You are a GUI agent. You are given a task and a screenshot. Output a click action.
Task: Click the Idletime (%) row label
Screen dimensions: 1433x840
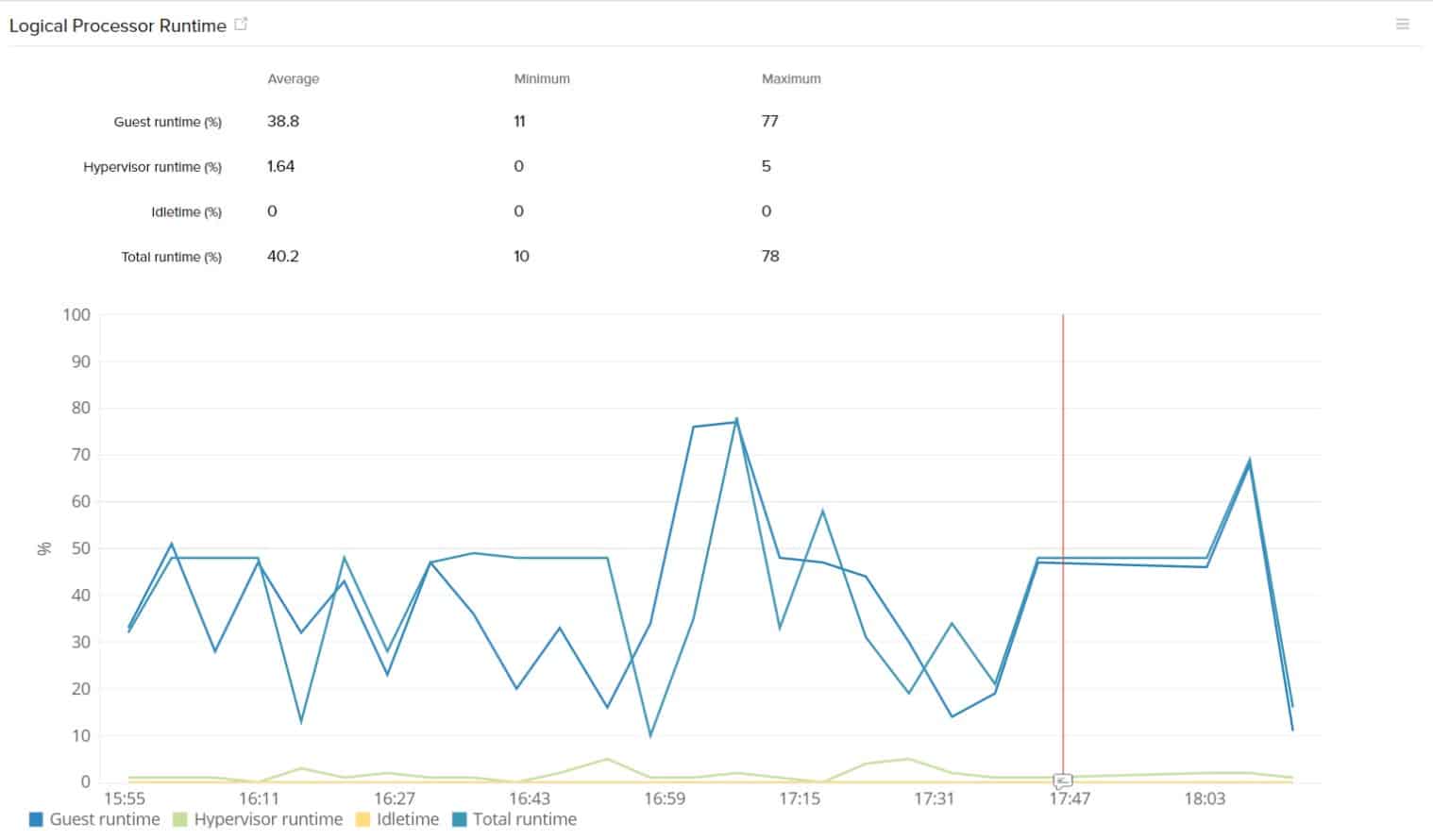pyautogui.click(x=187, y=212)
